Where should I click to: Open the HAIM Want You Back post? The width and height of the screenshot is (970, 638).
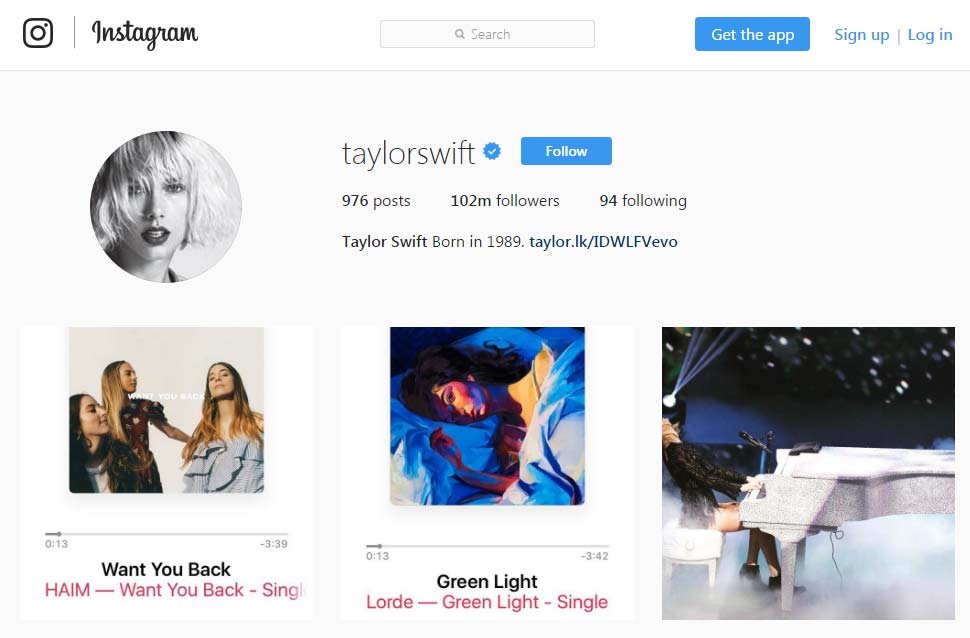tap(166, 473)
